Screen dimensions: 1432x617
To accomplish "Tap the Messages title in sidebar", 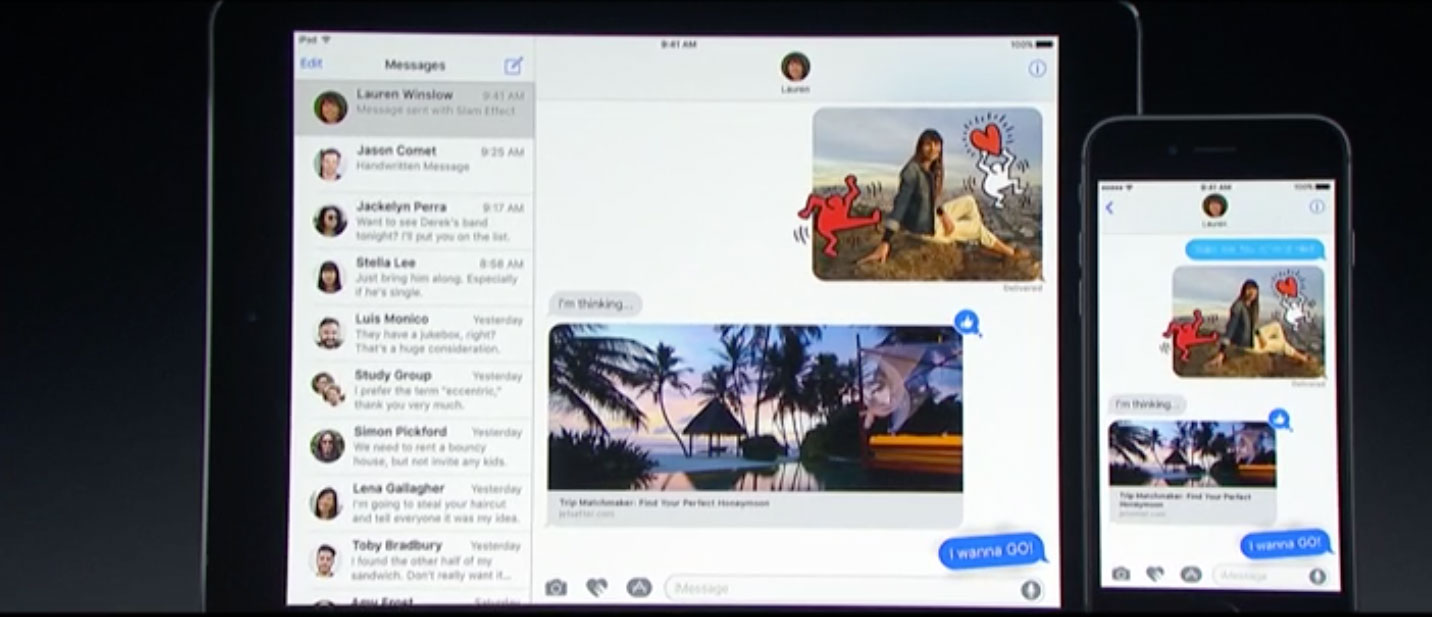I will (415, 65).
